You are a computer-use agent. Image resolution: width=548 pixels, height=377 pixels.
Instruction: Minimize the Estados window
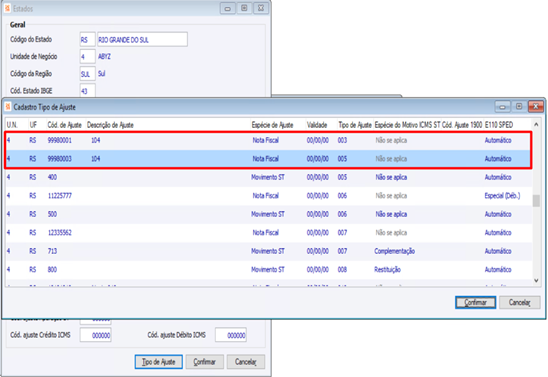[x=228, y=8]
